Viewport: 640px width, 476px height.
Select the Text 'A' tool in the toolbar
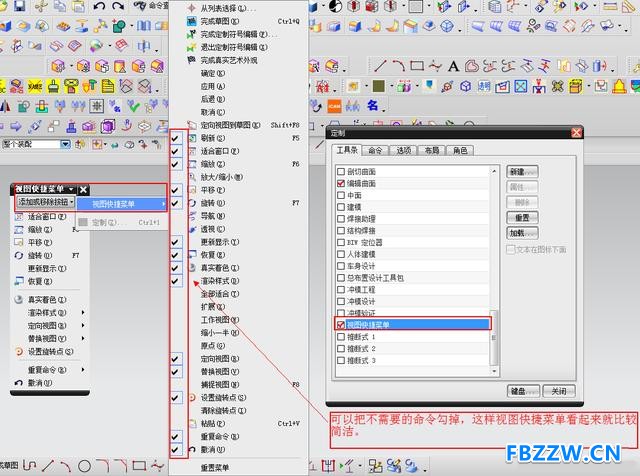point(453,66)
